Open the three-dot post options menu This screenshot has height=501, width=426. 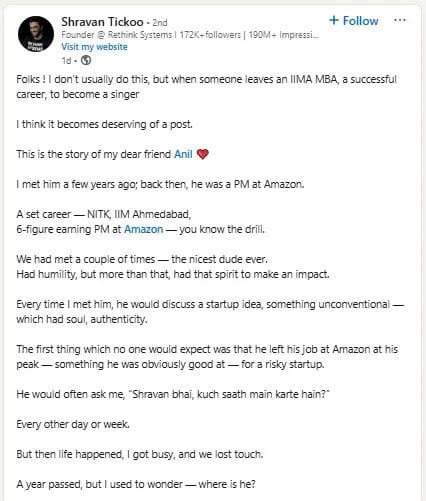pos(400,20)
